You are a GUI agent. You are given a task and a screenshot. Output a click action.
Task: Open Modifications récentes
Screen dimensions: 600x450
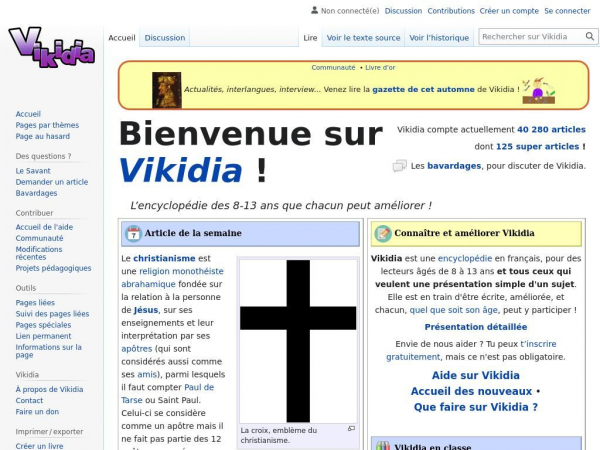pyautogui.click(x=39, y=253)
